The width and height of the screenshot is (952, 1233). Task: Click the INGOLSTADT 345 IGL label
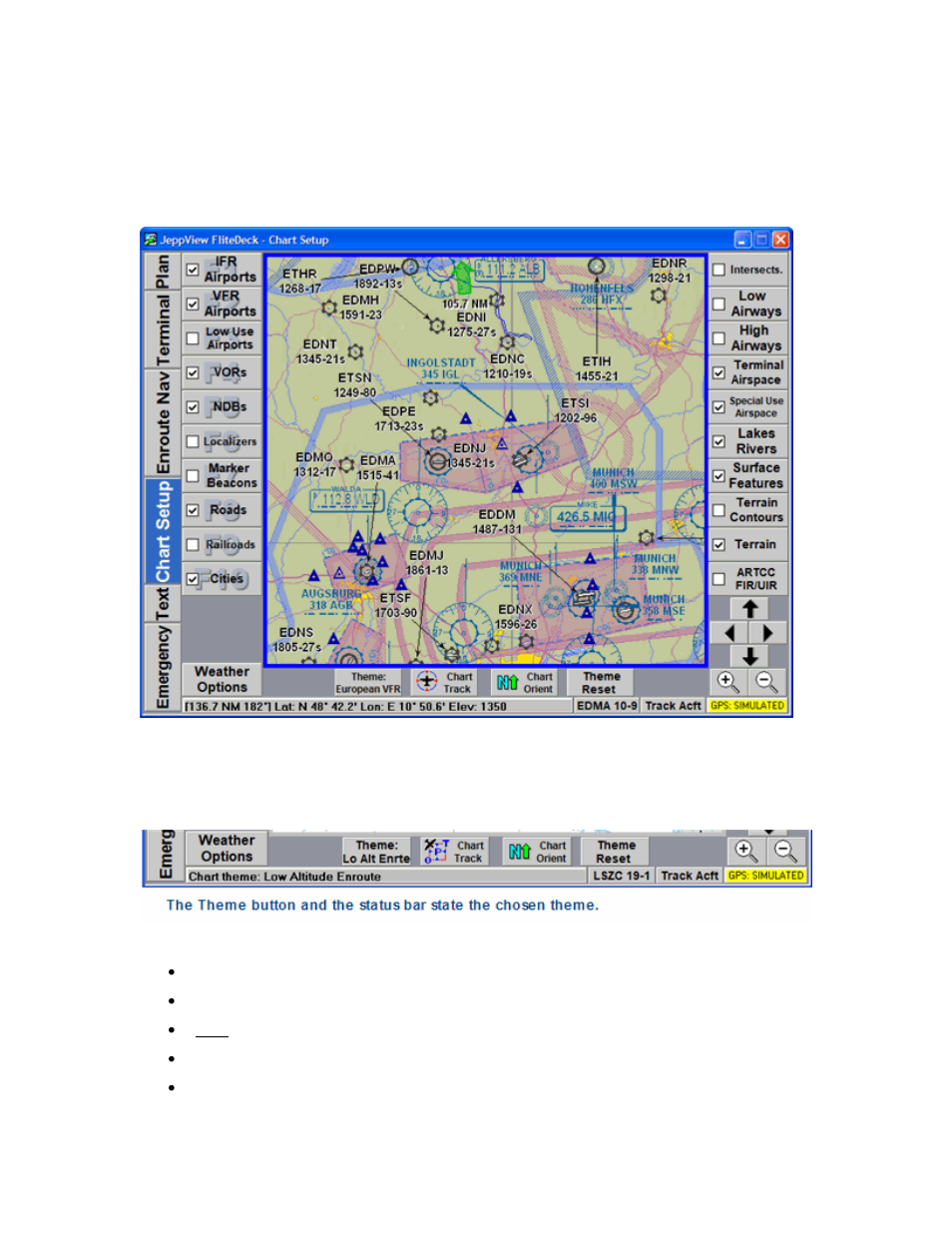[x=440, y=368]
